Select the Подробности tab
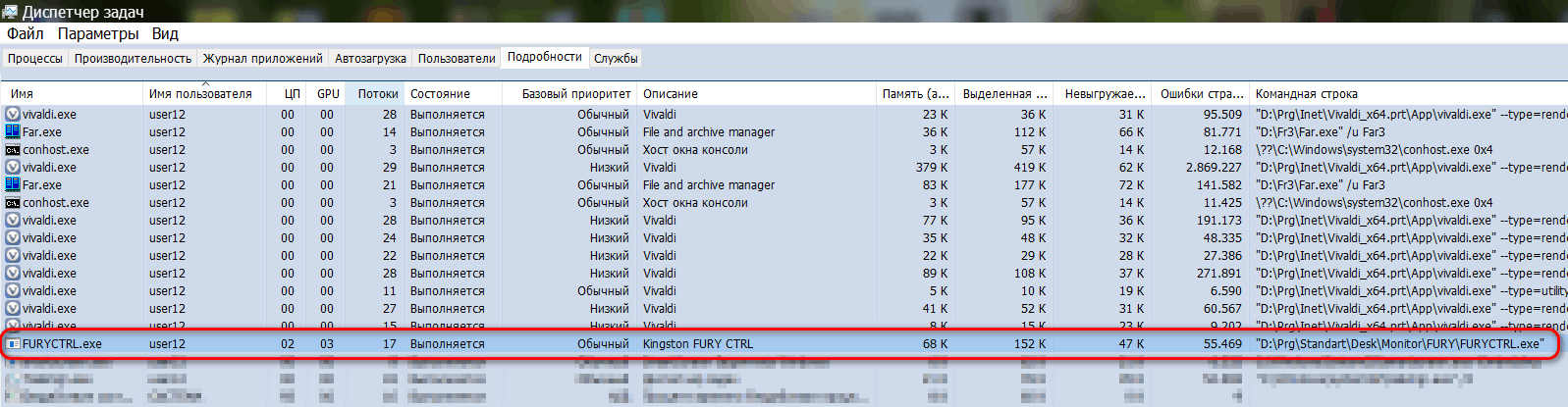1568x407 pixels. (x=545, y=57)
